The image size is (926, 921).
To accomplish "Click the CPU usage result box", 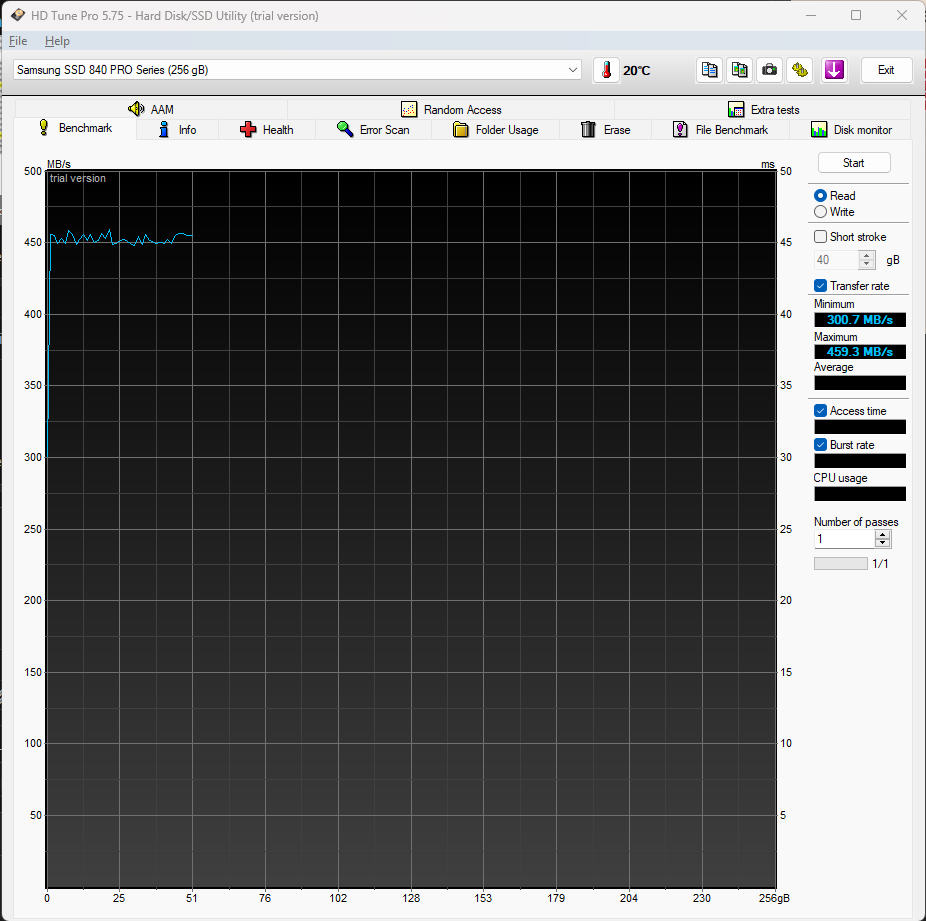I will point(859,494).
